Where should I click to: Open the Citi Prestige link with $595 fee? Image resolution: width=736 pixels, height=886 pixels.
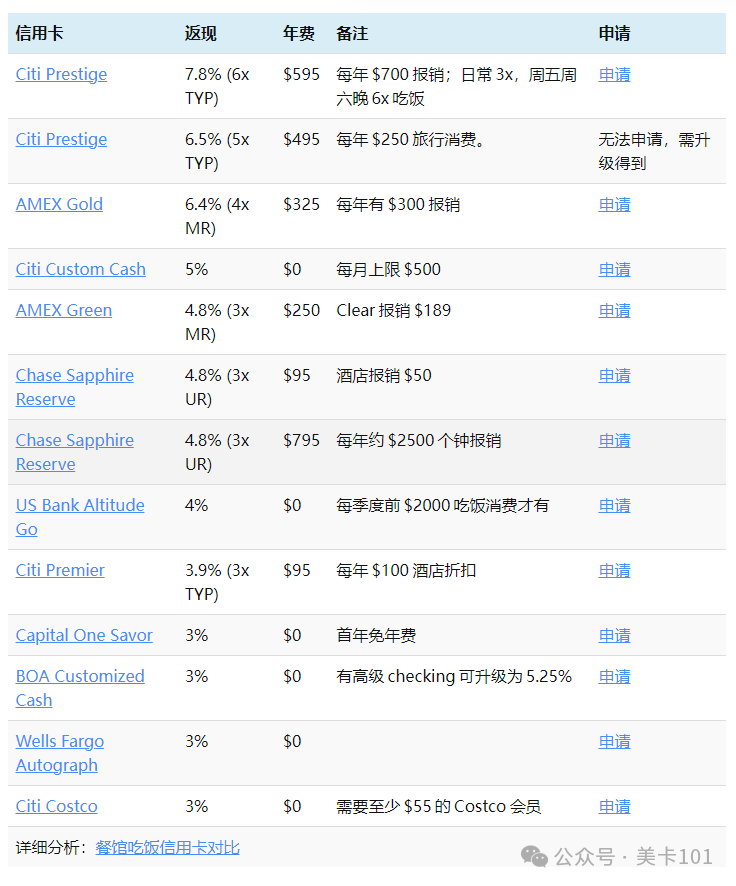tap(61, 74)
